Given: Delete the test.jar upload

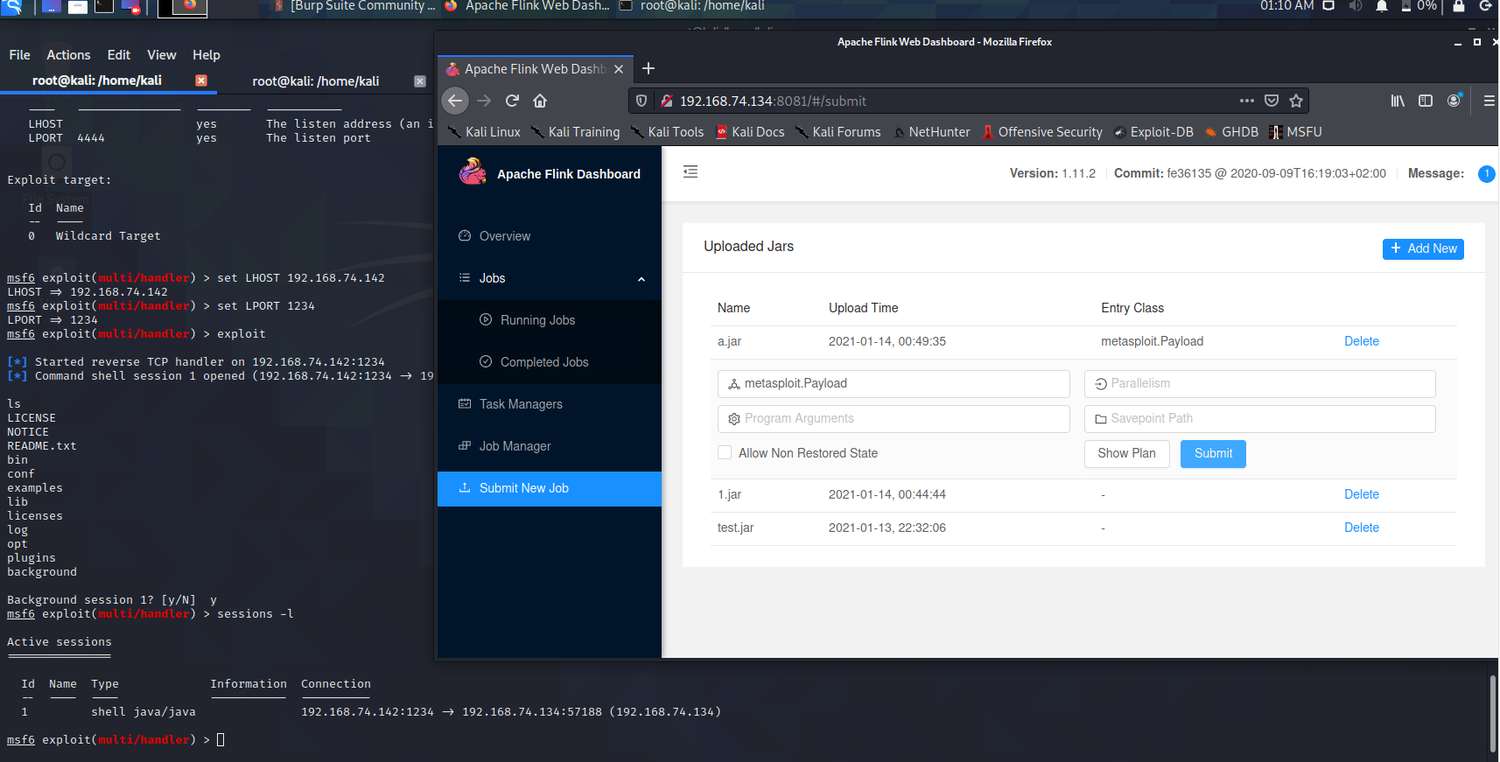Looking at the screenshot, I should (1361, 527).
